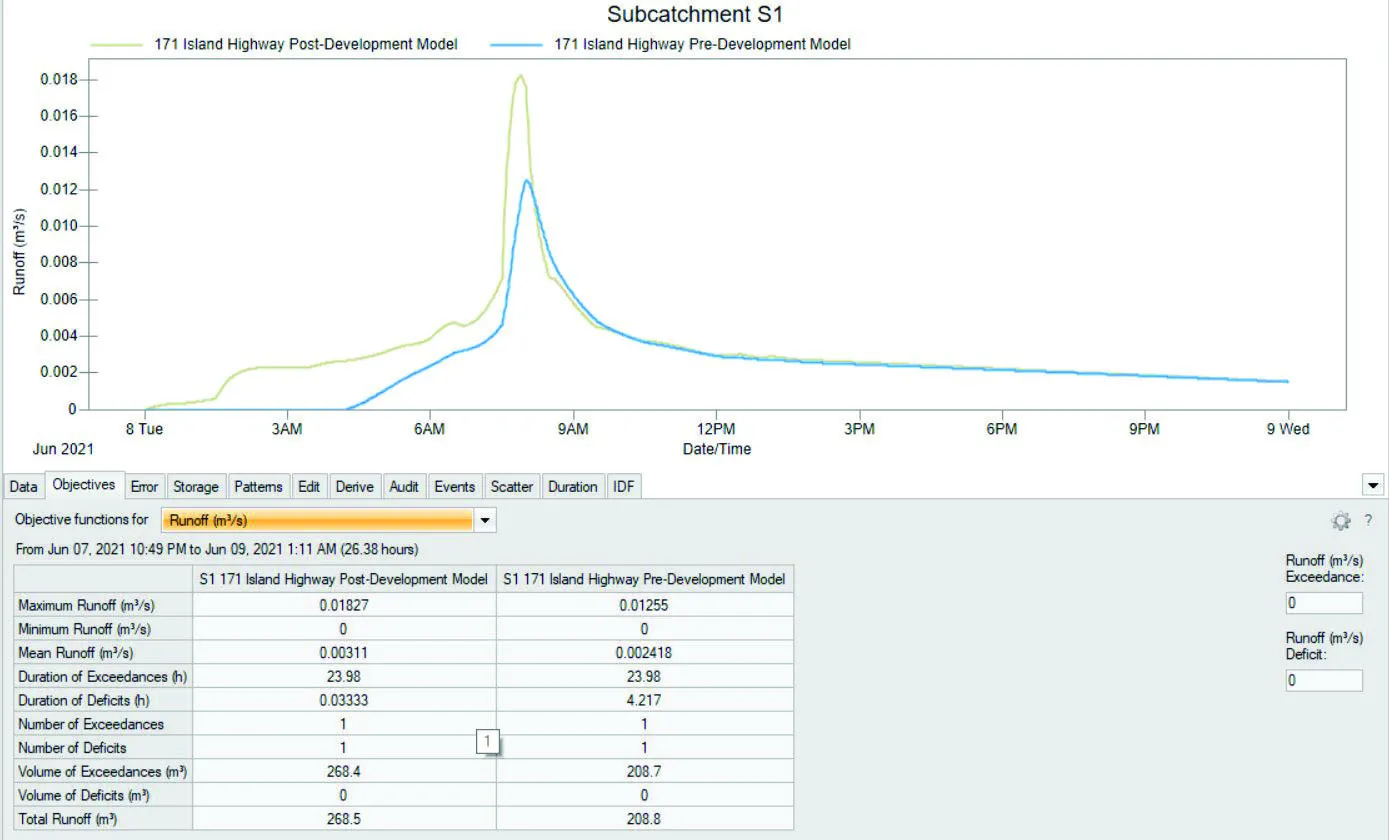Open the Edit tab
The height and width of the screenshot is (840, 1389).
pyautogui.click(x=309, y=487)
